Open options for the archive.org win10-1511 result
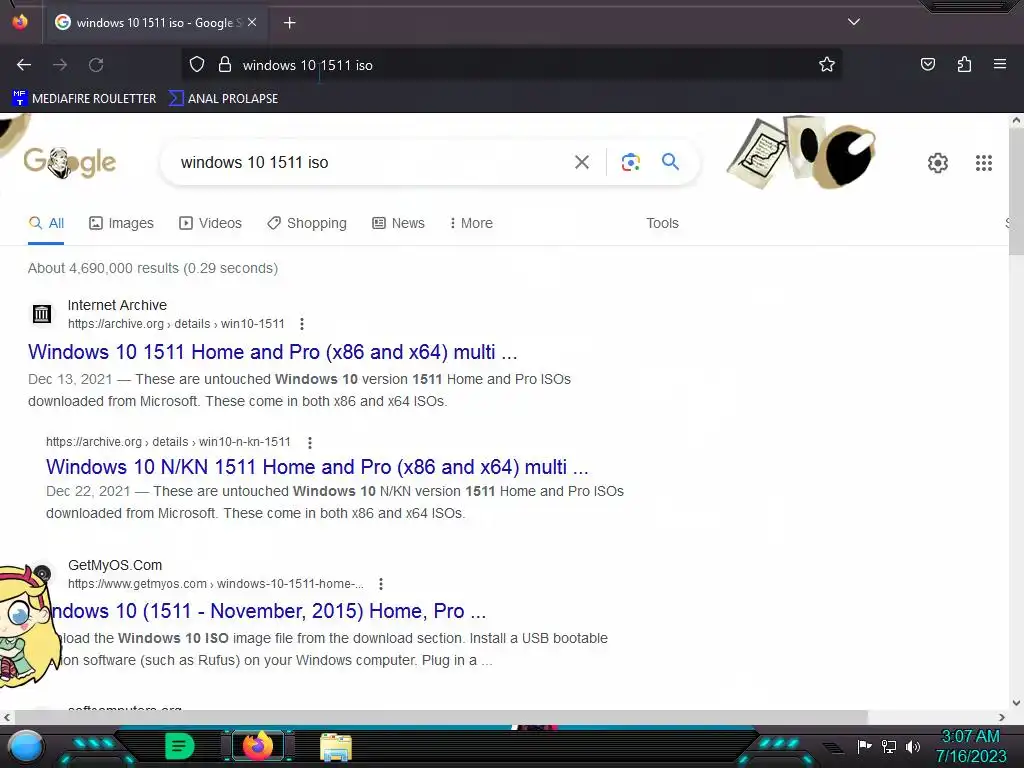Viewport: 1024px width, 768px height. point(302,324)
